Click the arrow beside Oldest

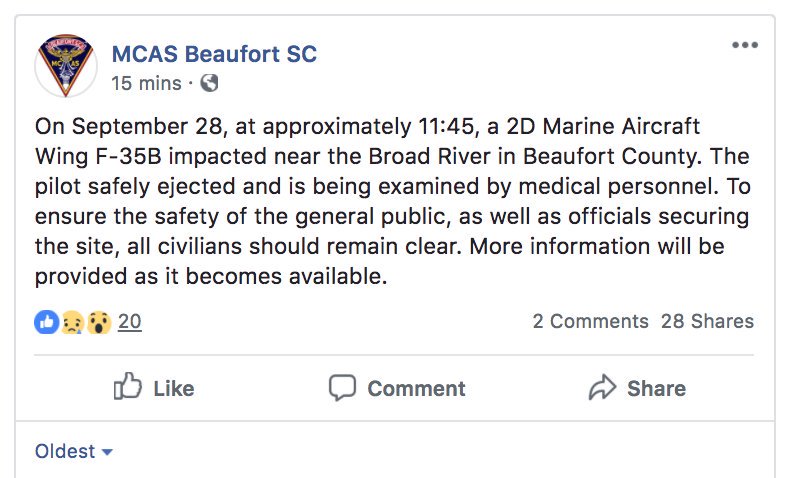(107, 452)
